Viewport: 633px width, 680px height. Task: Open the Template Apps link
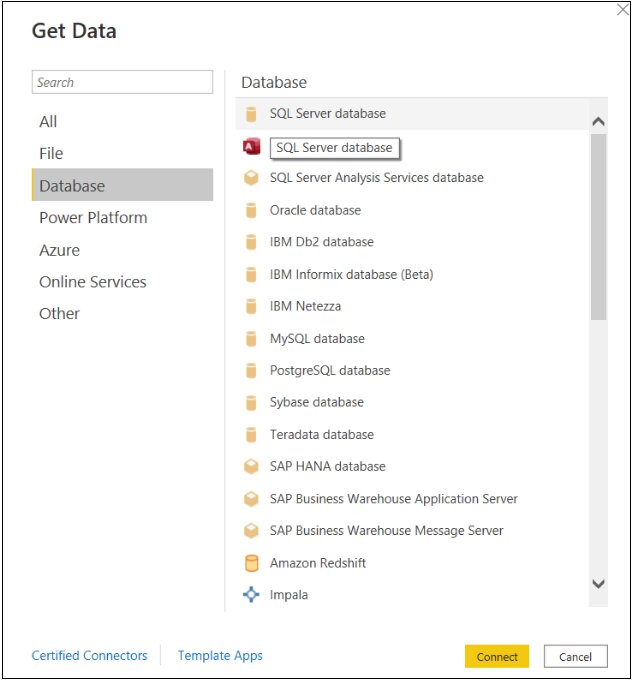pos(220,656)
